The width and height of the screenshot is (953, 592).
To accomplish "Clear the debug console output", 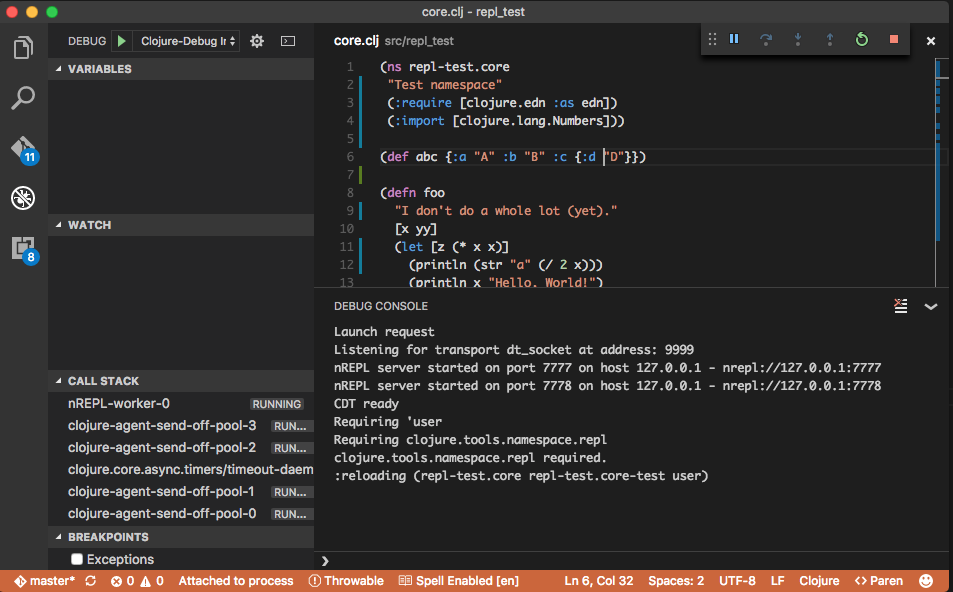I will pos(901,306).
